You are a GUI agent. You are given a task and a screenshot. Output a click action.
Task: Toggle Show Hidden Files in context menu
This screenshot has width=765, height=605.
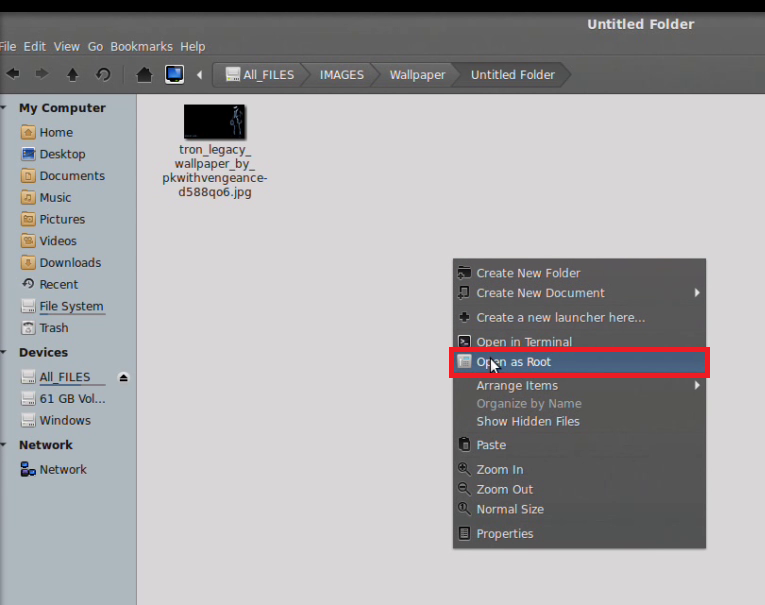(x=527, y=421)
